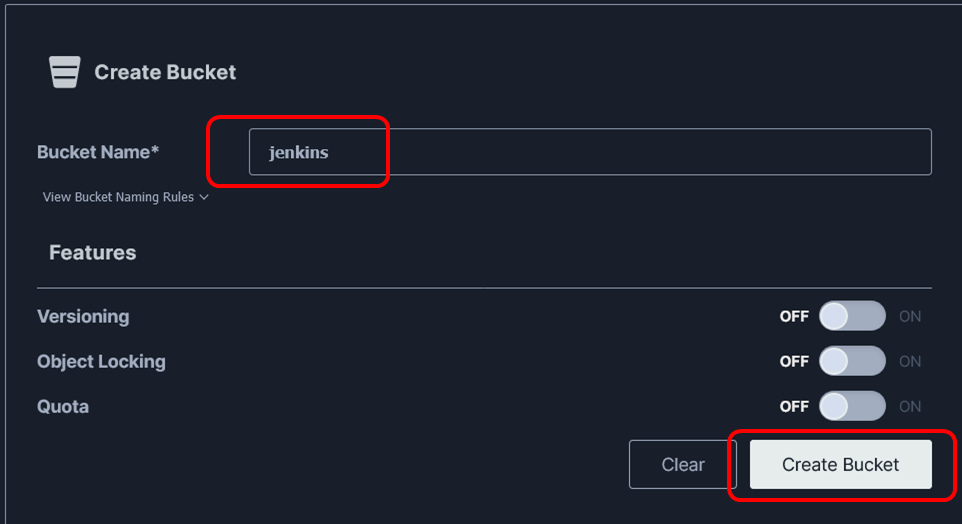This screenshot has height=524, width=962.
Task: Click the Bucket Name* field label
Action: pos(98,152)
